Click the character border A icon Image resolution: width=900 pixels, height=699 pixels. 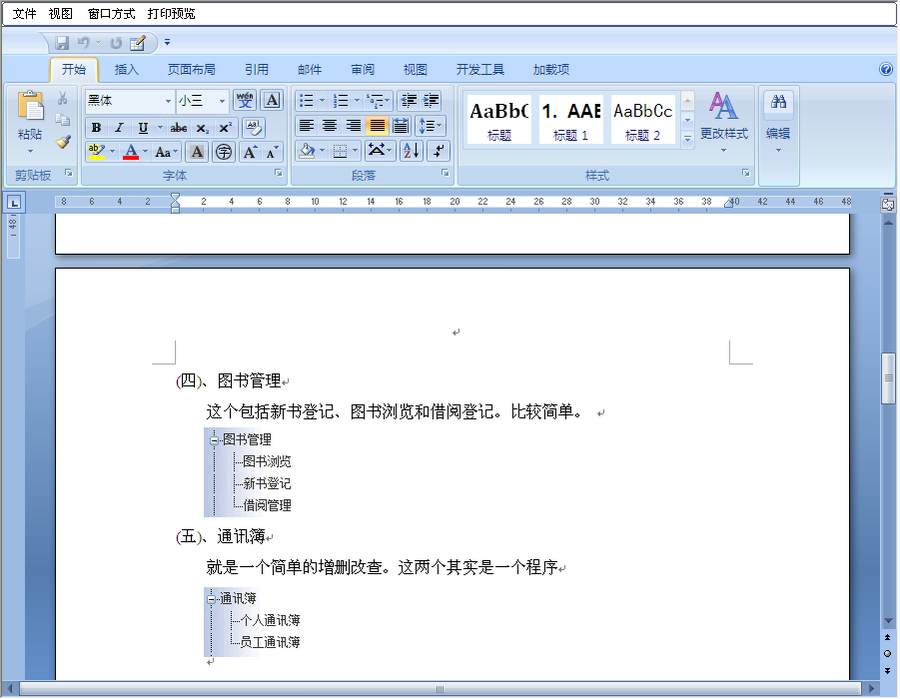(x=272, y=100)
